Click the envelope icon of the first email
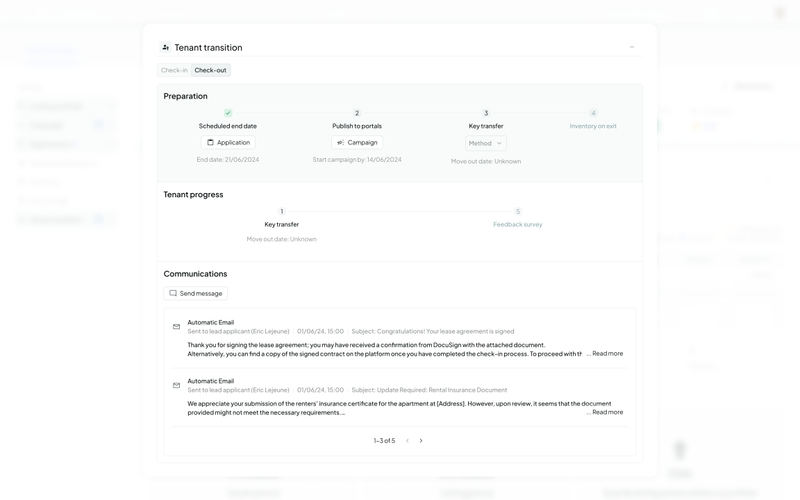 (x=177, y=327)
